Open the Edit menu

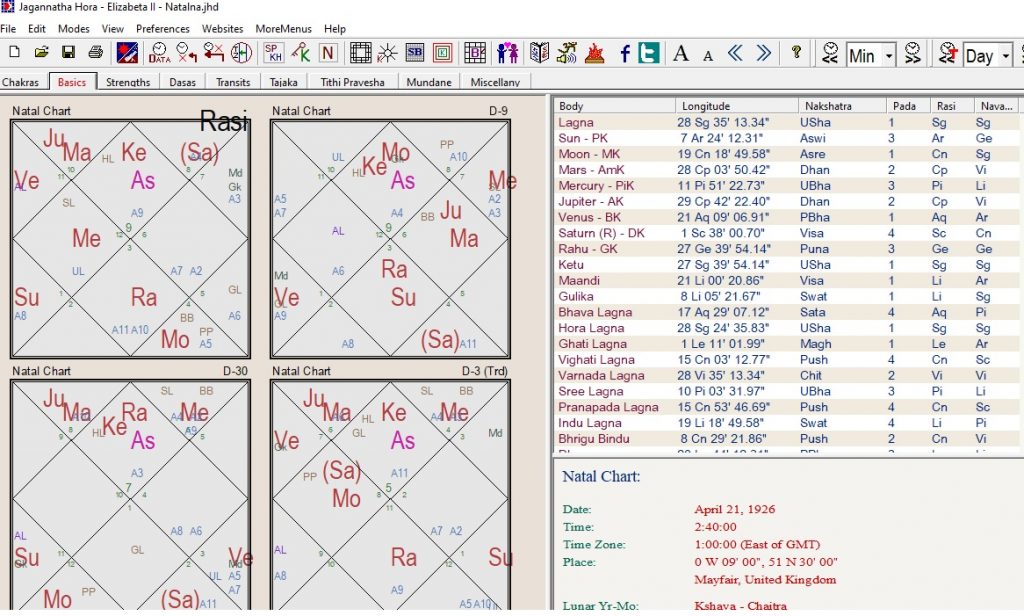(37, 29)
